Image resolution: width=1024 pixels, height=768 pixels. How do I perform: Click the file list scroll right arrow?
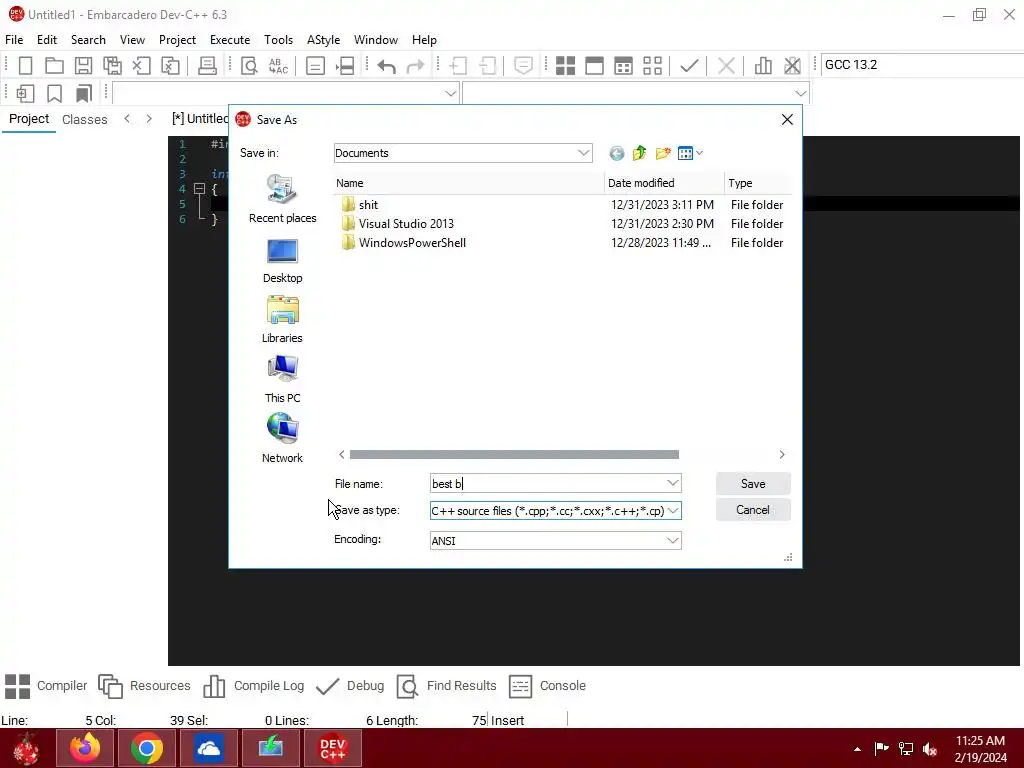pyautogui.click(x=782, y=455)
